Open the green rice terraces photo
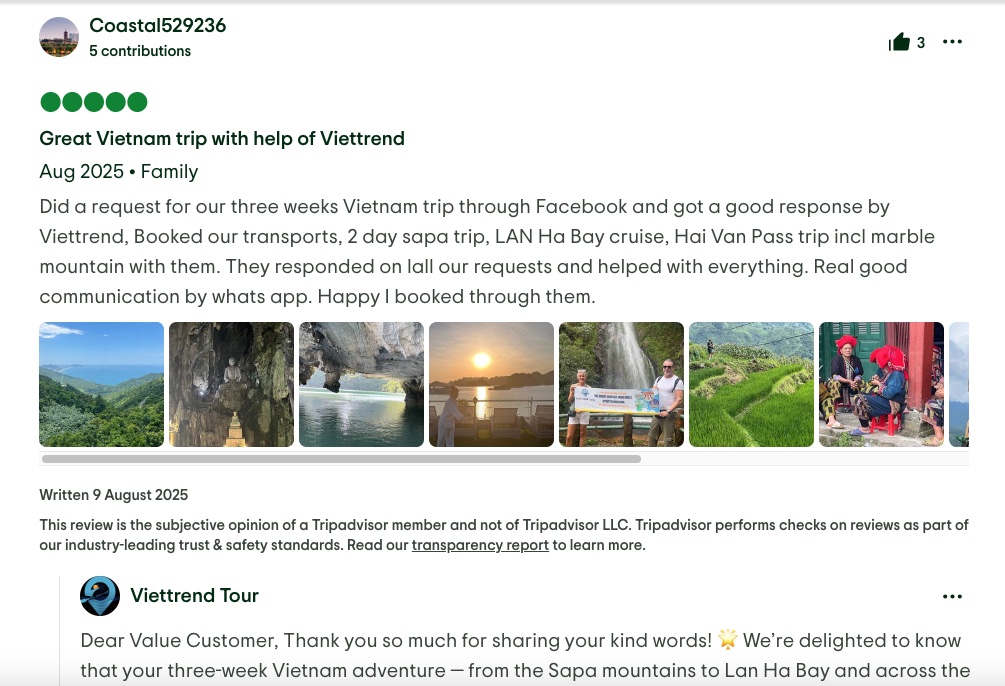 pos(751,384)
